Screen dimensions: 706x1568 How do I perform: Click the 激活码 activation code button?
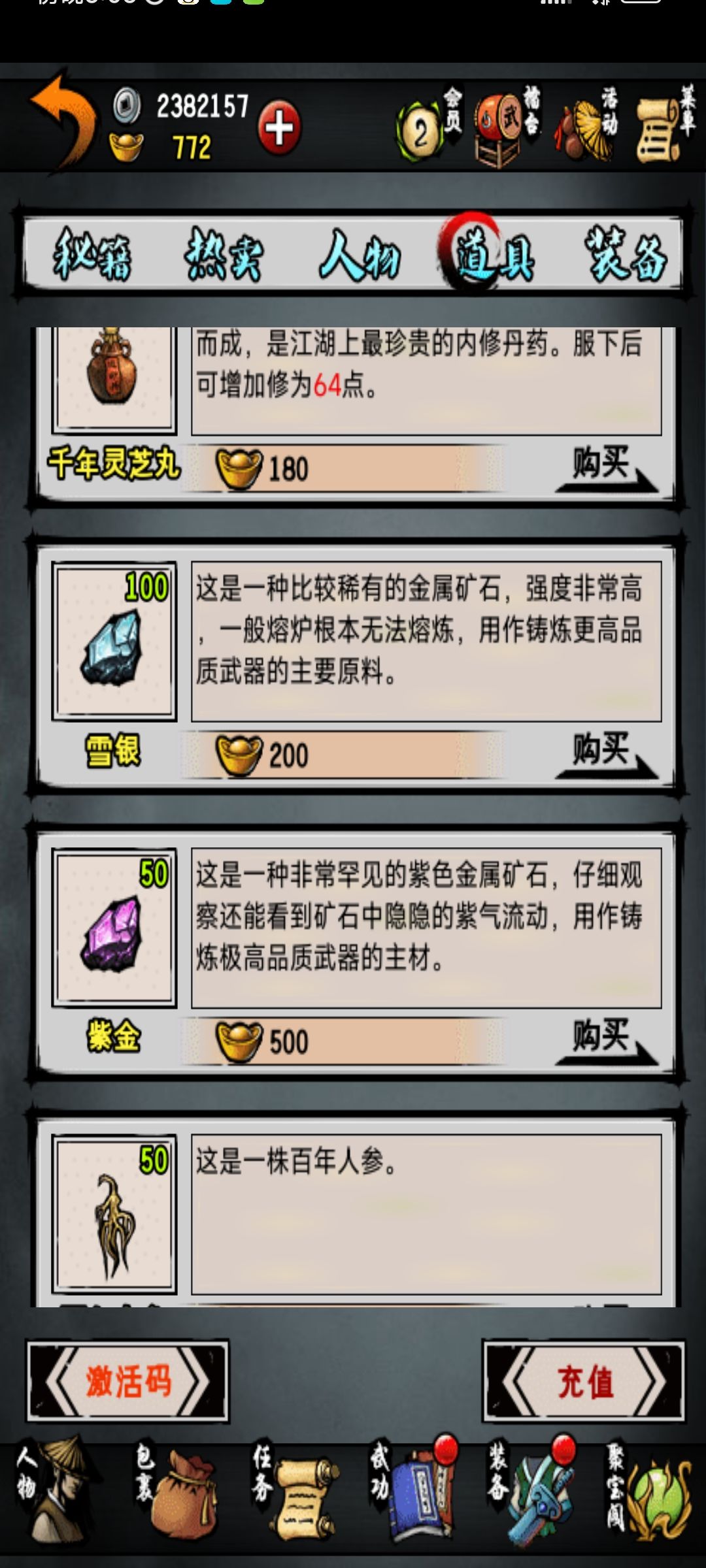(x=127, y=1381)
